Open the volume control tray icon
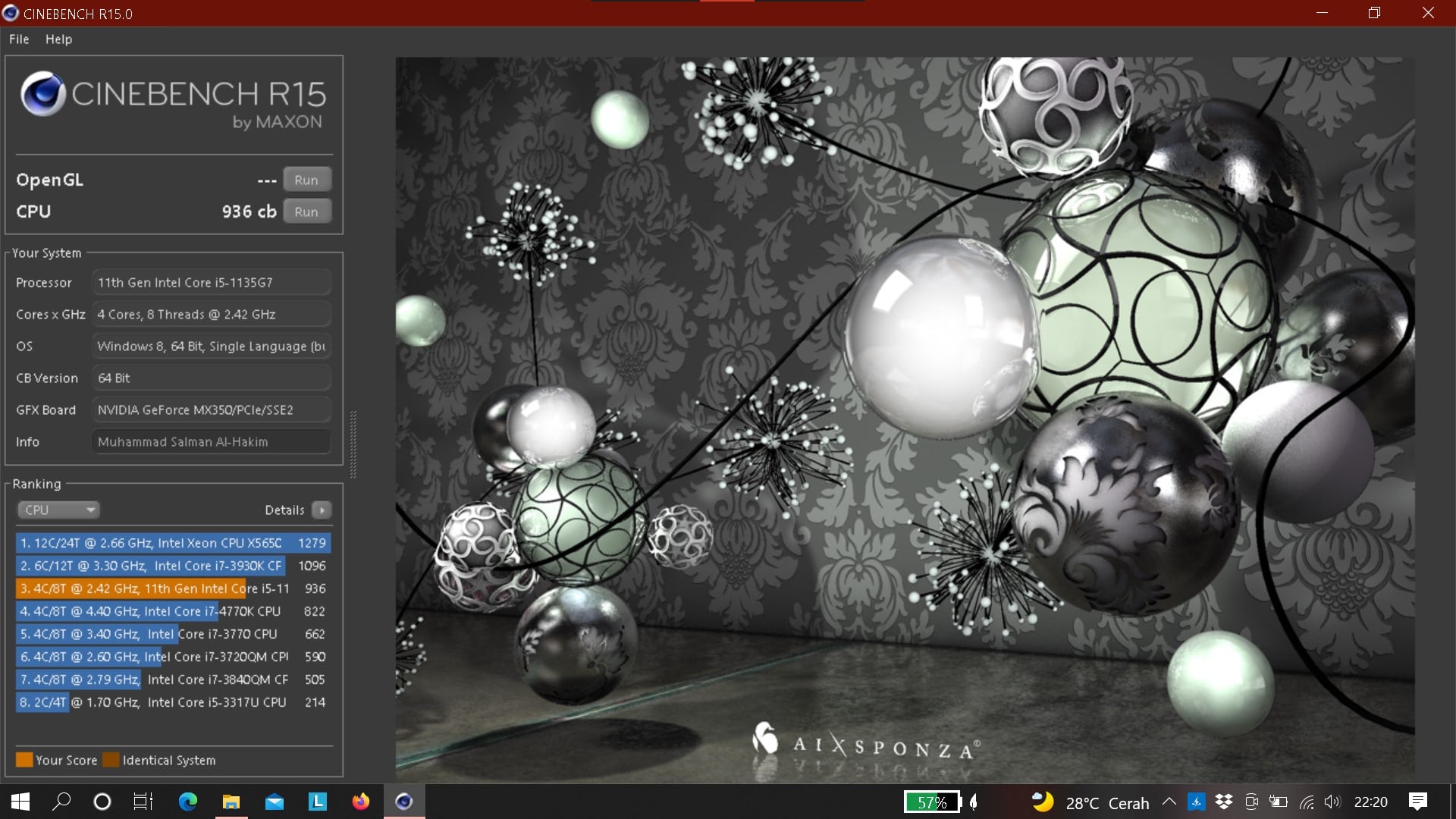The height and width of the screenshot is (819, 1456). click(x=1332, y=802)
